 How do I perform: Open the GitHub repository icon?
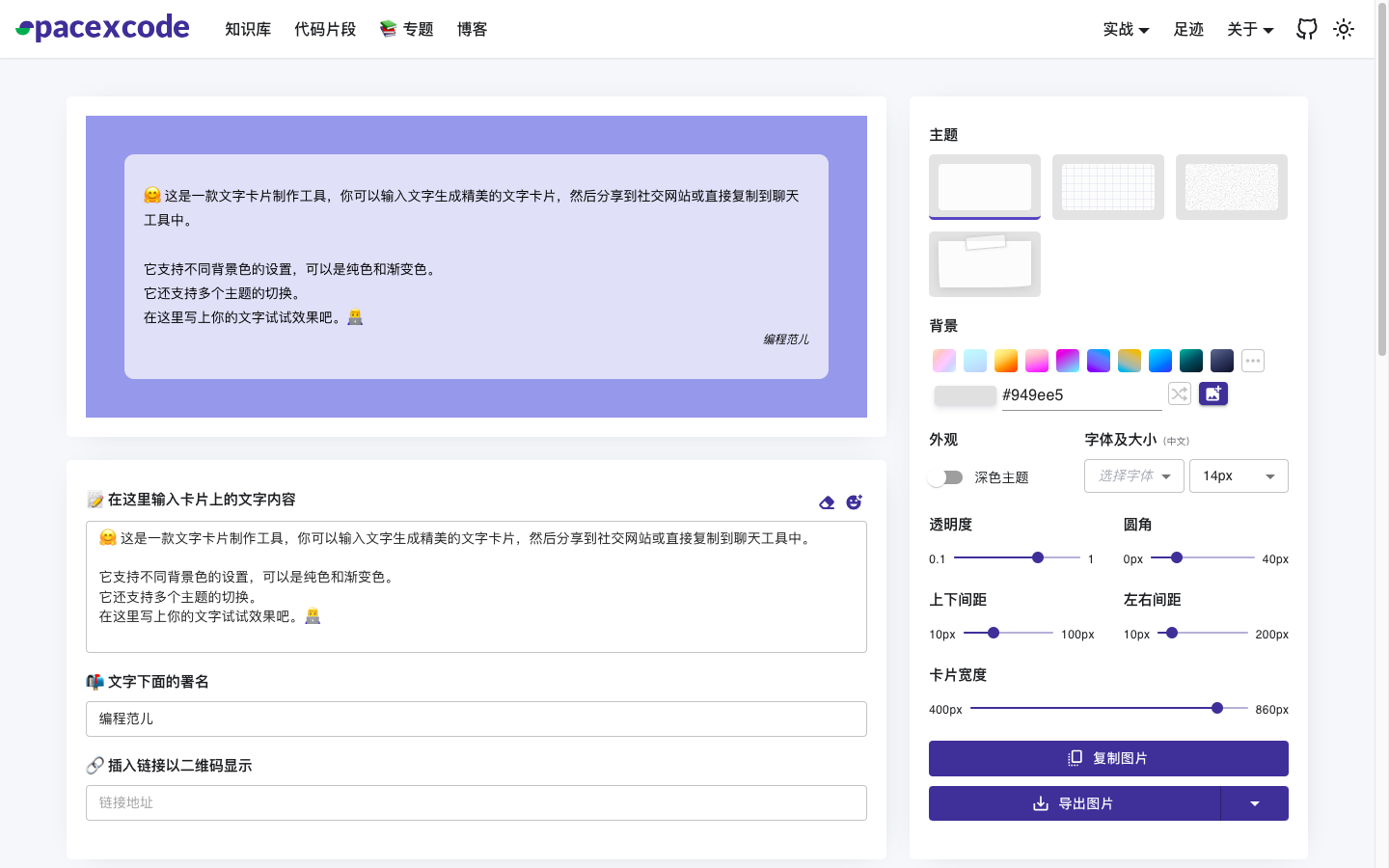1306,29
